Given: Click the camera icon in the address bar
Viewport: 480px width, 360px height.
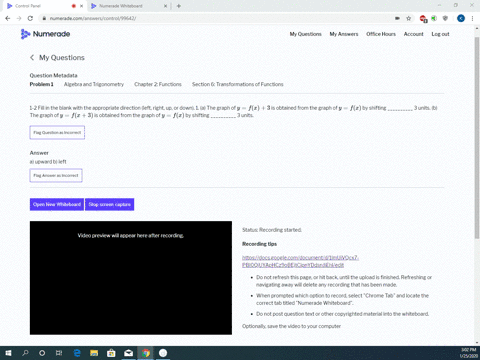Looking at the screenshot, I should (x=397, y=18).
